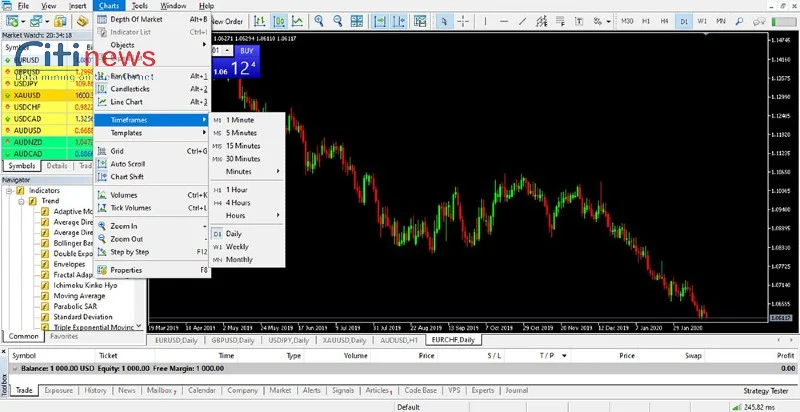
Task: Expand the Minutes submenu
Action: point(246,171)
